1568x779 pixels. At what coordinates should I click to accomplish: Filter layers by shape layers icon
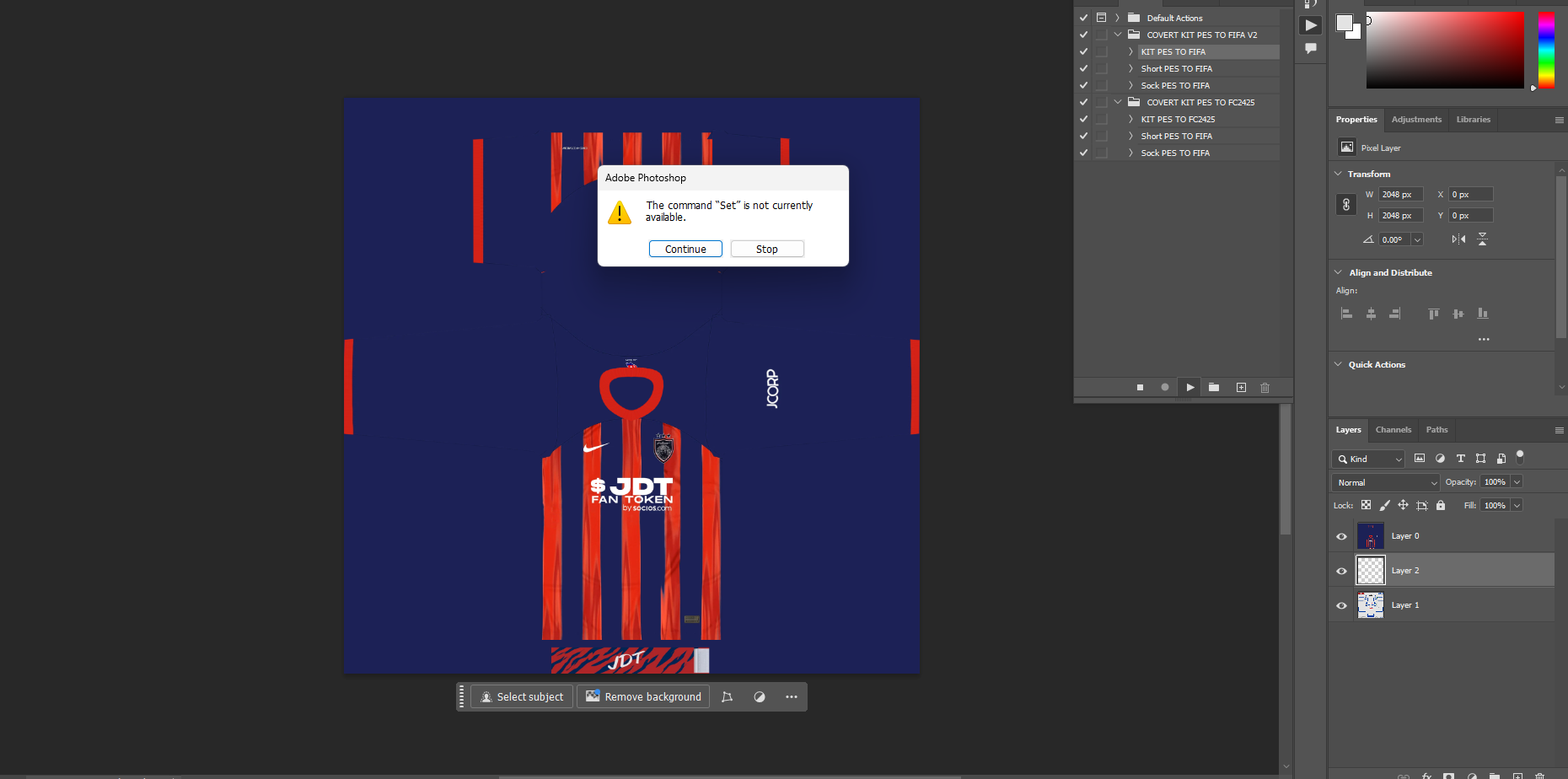(1480, 459)
